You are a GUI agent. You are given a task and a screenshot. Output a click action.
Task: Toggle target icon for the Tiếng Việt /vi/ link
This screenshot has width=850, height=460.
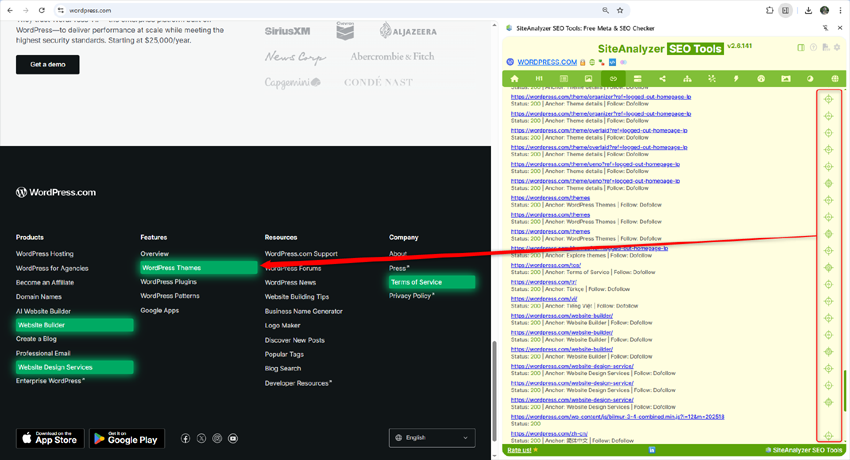[828, 301]
